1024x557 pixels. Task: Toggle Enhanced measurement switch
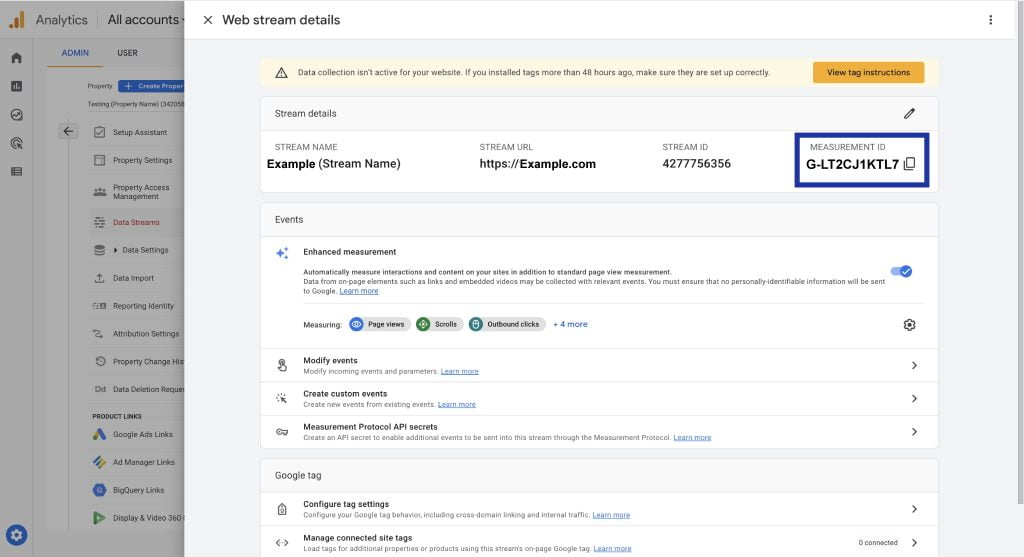(901, 271)
